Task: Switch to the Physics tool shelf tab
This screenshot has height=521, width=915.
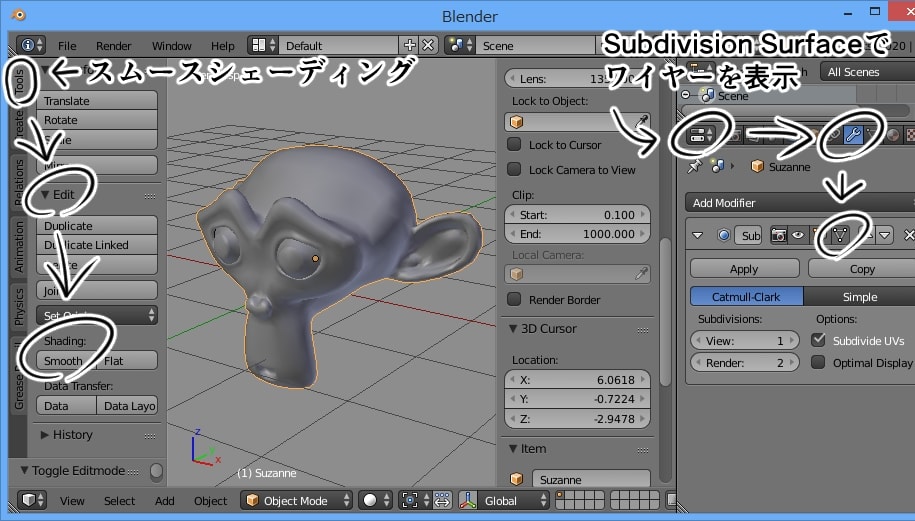Action: coord(19,307)
